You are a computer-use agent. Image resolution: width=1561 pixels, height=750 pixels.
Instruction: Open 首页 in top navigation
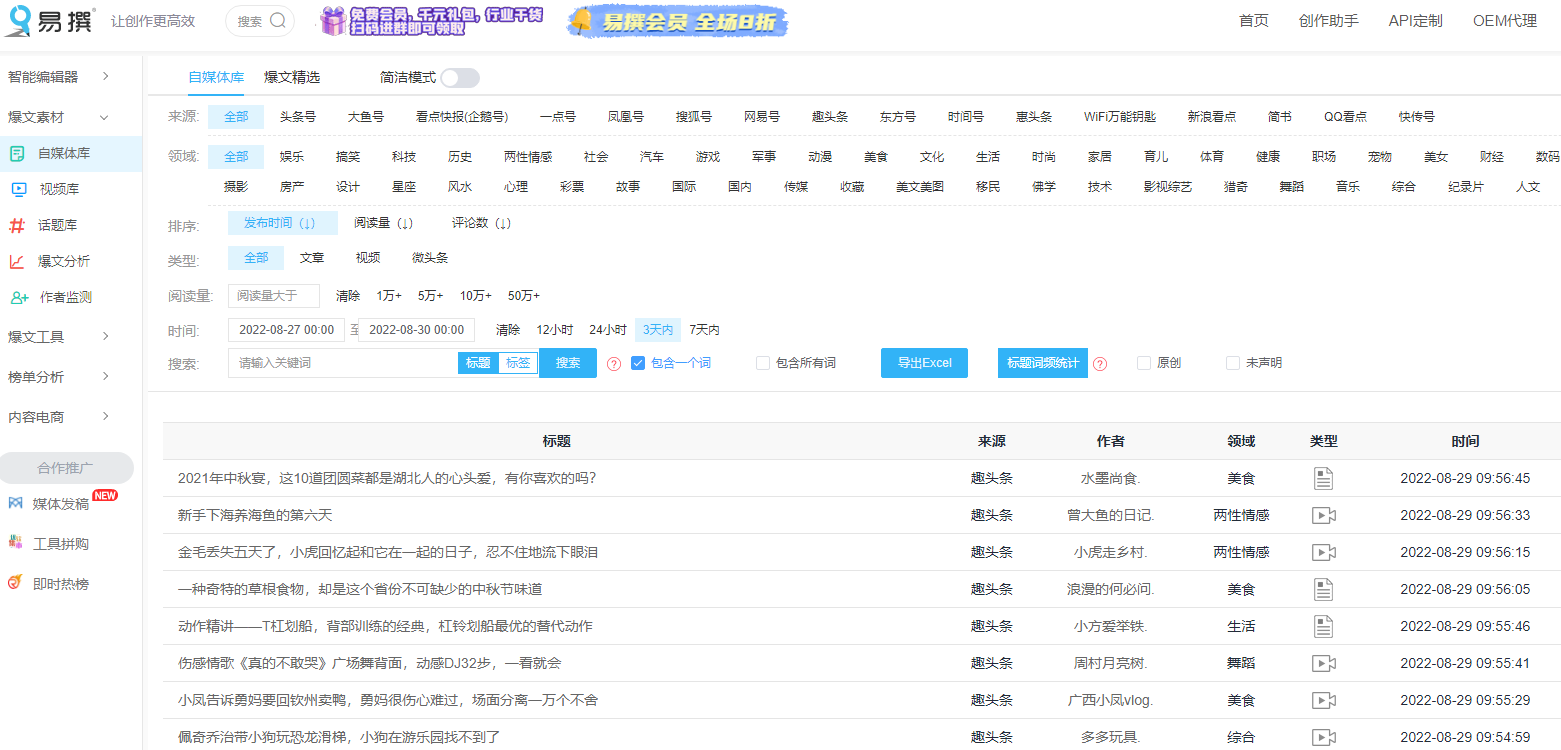1253,21
